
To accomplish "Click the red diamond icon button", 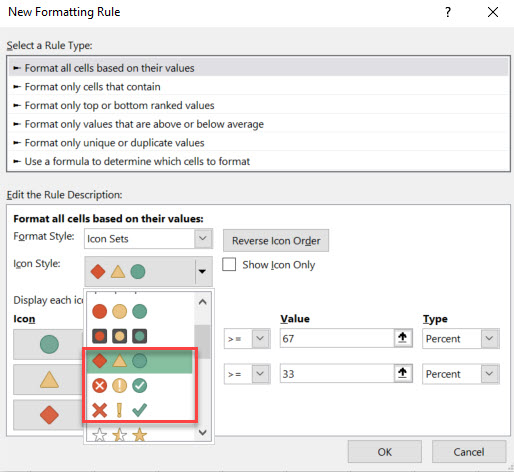I will [x=48, y=415].
